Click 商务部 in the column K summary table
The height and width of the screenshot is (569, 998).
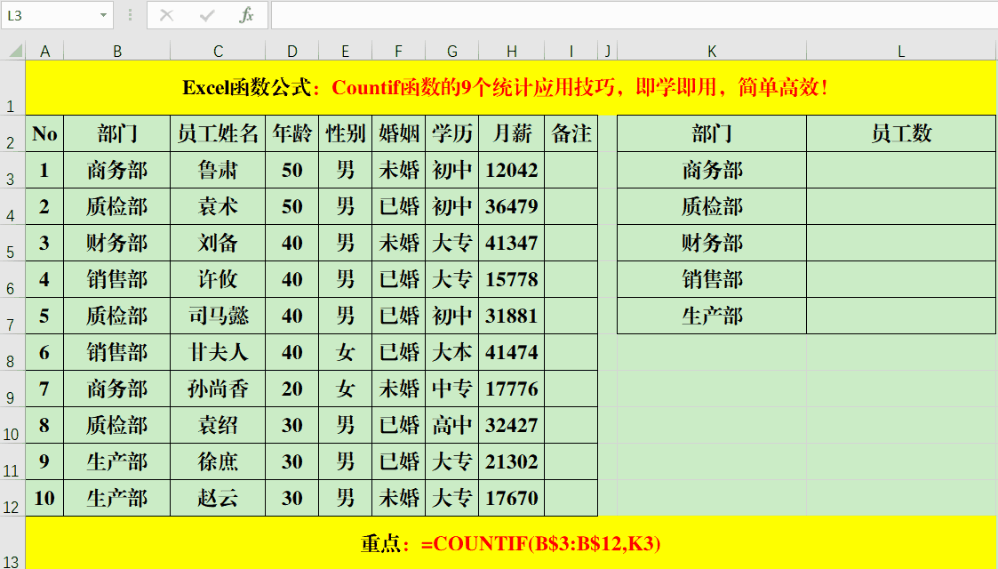click(712, 170)
